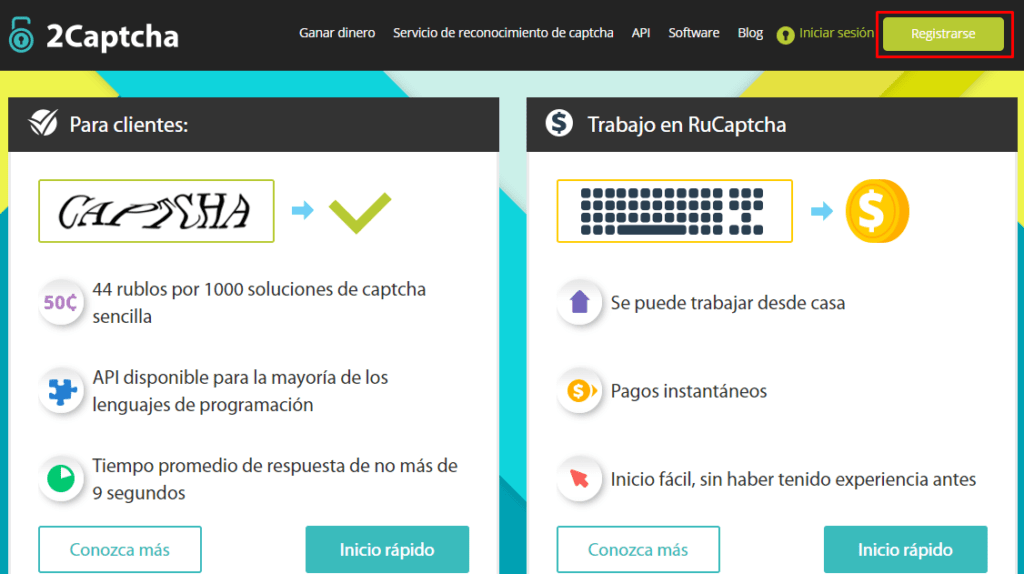Click the blue arrow after the keyboard

822,211
